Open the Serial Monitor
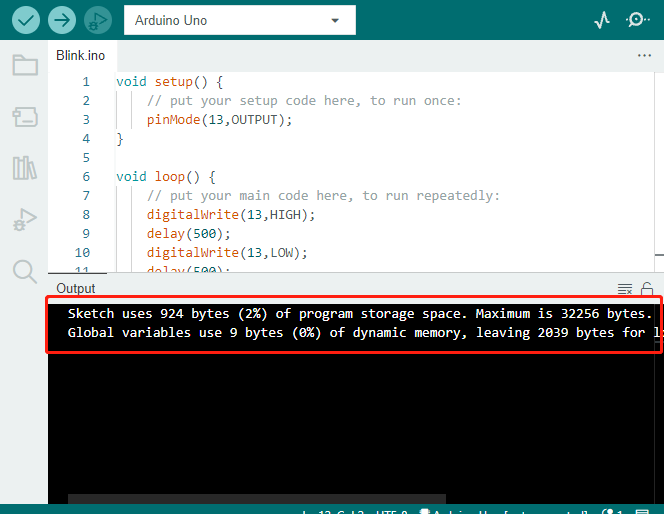Viewport: 664px width, 514px height. coord(637,20)
